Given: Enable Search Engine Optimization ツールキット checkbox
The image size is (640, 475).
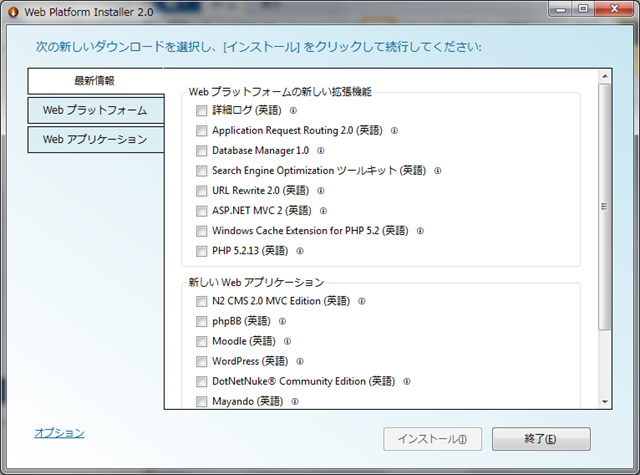Looking at the screenshot, I should point(202,171).
